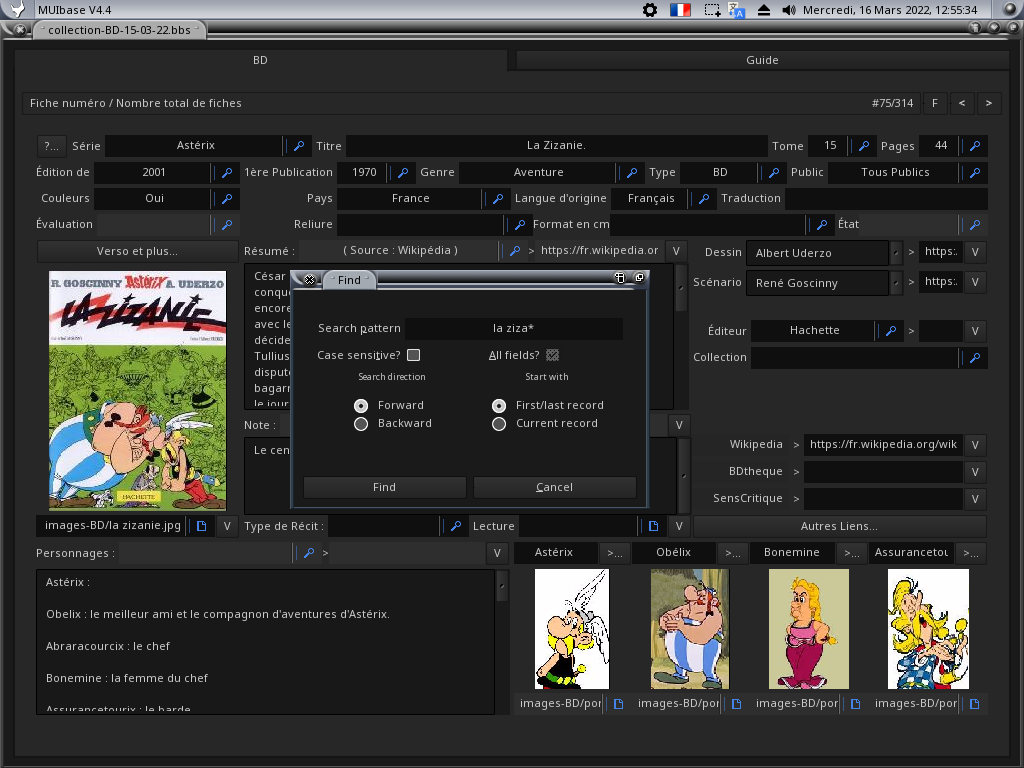Click the magnifier icon beside Personnages field
1024x768 pixels.
[x=309, y=553]
